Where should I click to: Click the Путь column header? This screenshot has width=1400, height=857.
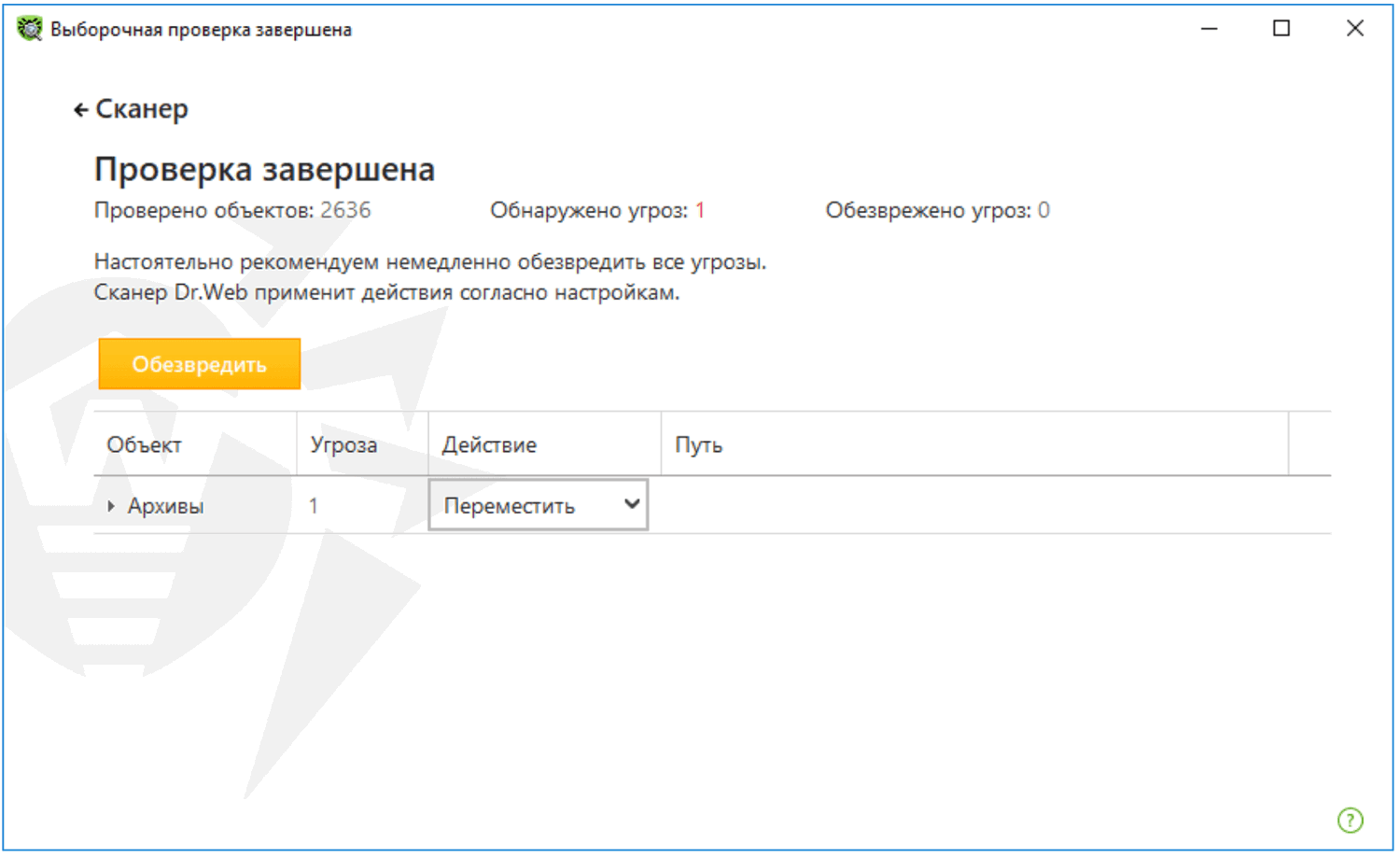coord(698,444)
